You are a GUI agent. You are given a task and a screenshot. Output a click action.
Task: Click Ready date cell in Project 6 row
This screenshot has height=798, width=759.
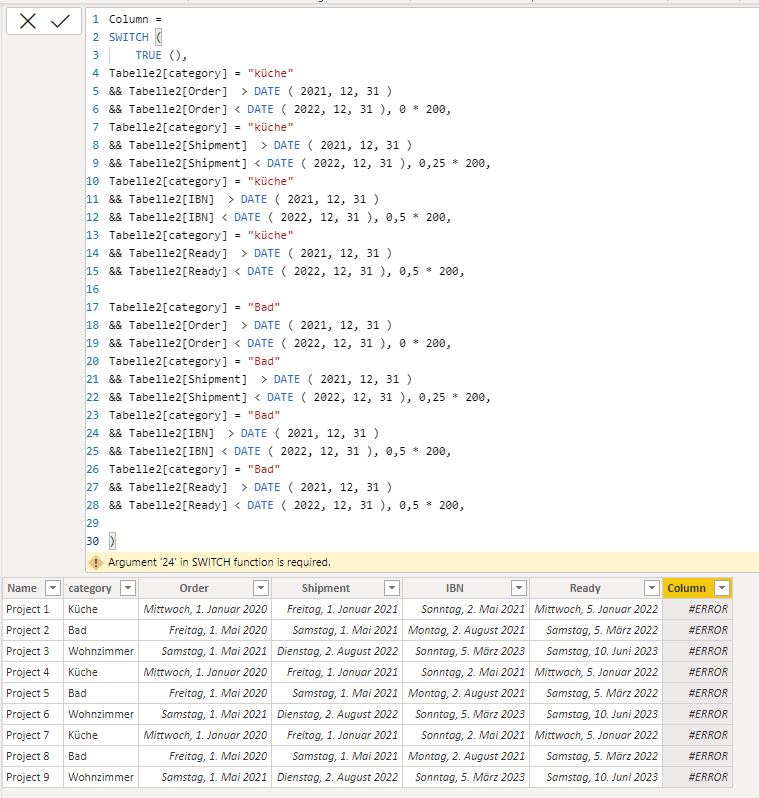[x=596, y=714]
